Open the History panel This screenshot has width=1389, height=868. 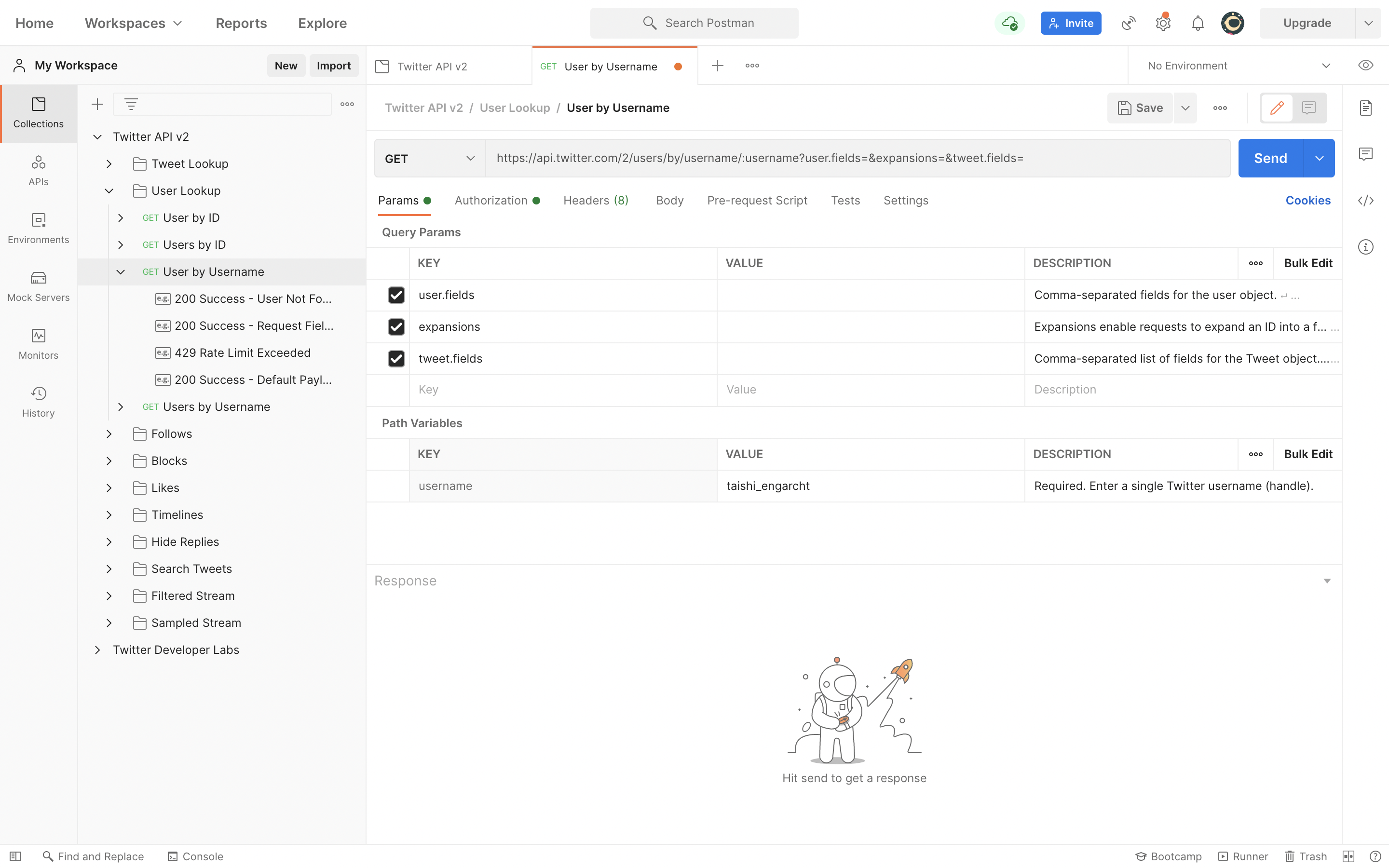coord(38,401)
